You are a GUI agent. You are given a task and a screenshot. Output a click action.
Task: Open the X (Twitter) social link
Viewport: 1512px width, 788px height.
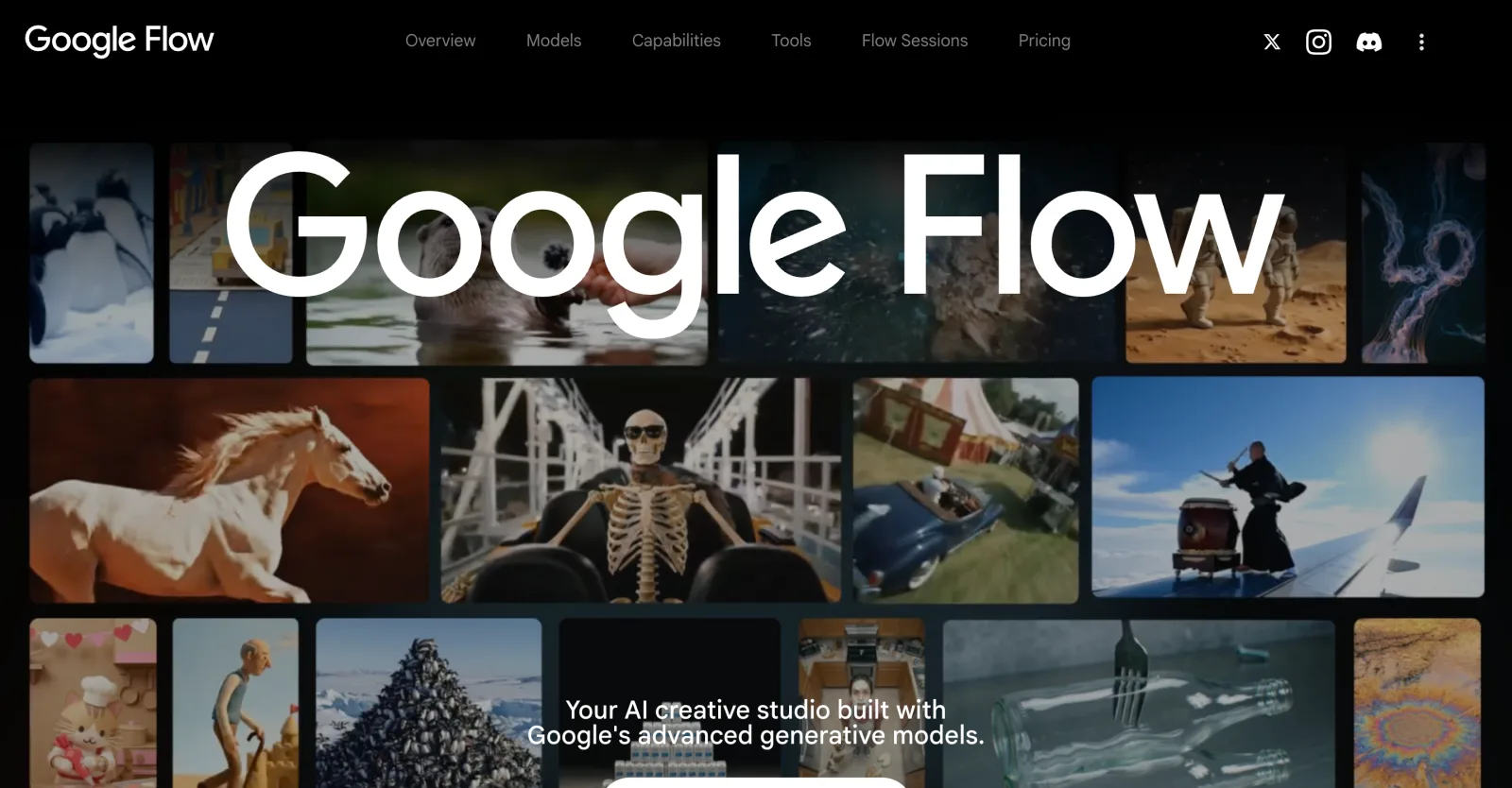(x=1272, y=42)
